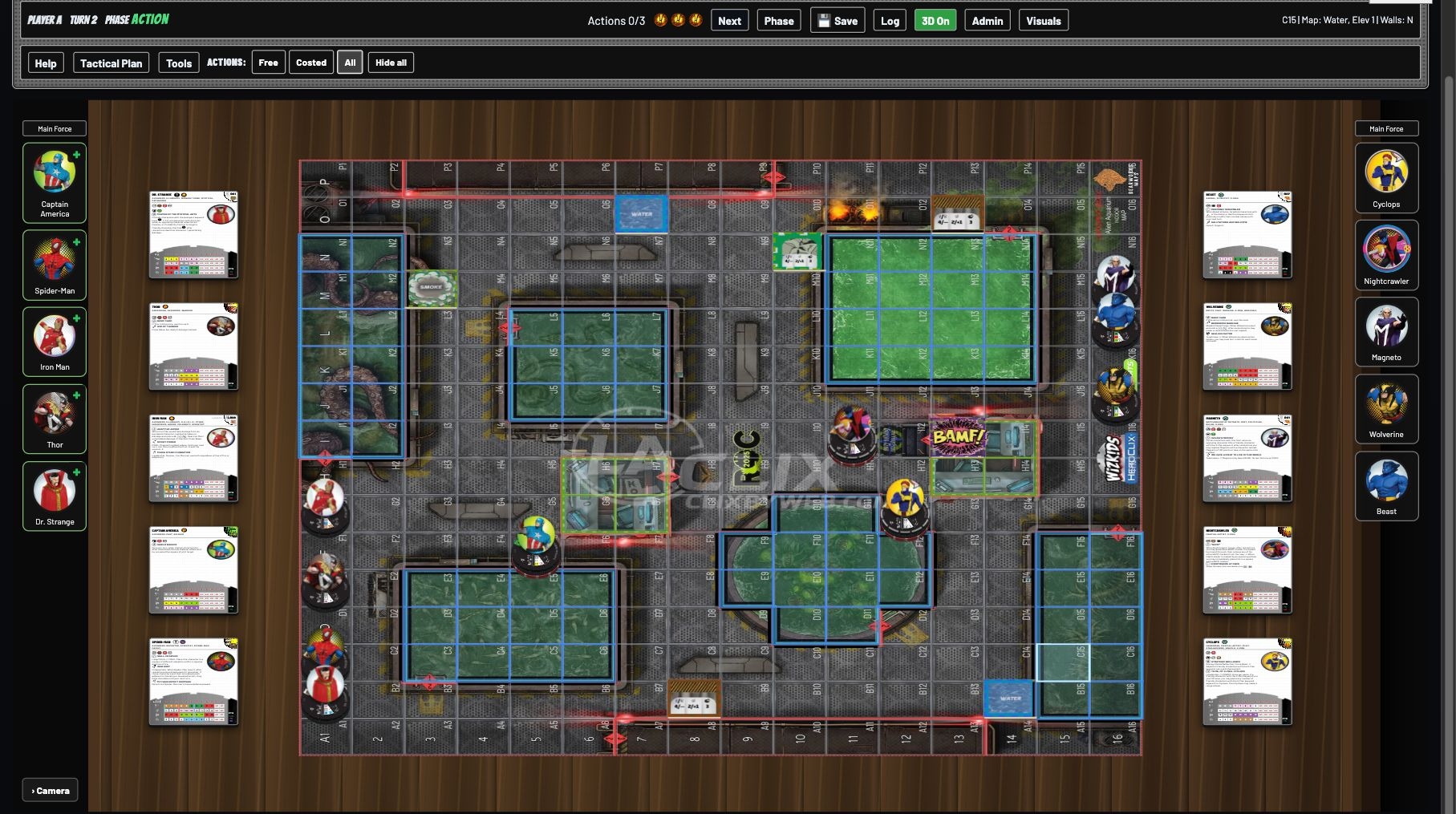1456x814 pixels.
Task: Open the Wolverine character card
Action: (1247, 346)
